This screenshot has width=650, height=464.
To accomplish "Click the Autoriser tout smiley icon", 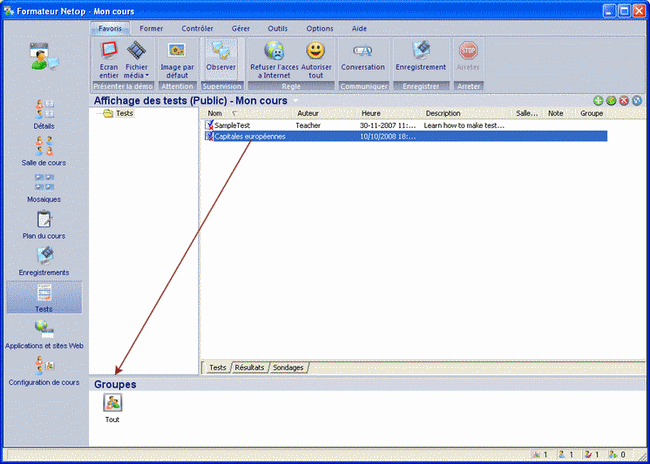I will (x=316, y=51).
